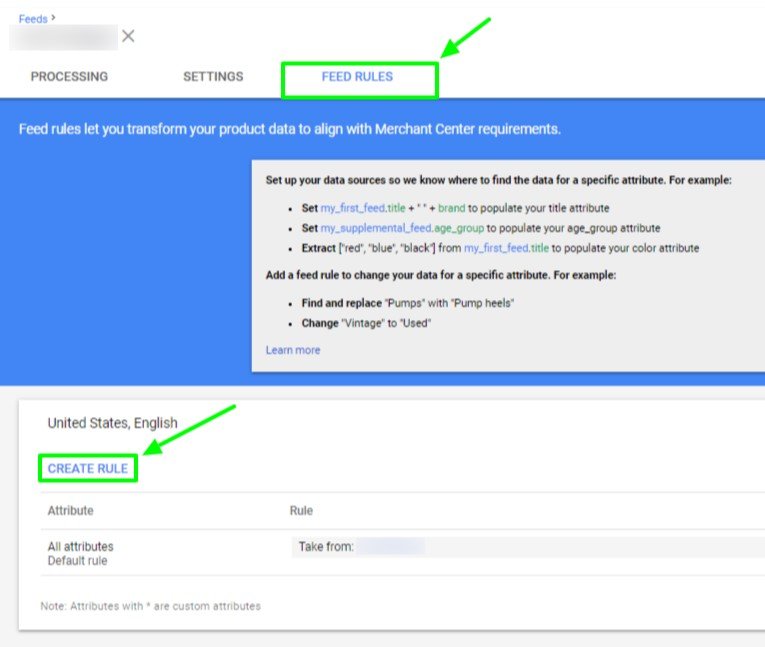Switch to the Processing tab

69,77
